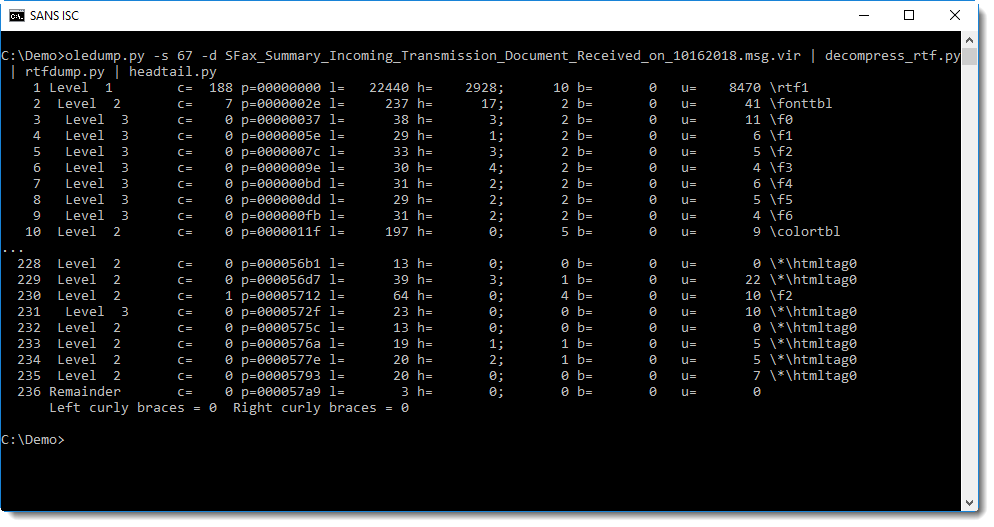Click the length value 237 in row 2
The height and width of the screenshot is (527, 994).
click(x=397, y=103)
